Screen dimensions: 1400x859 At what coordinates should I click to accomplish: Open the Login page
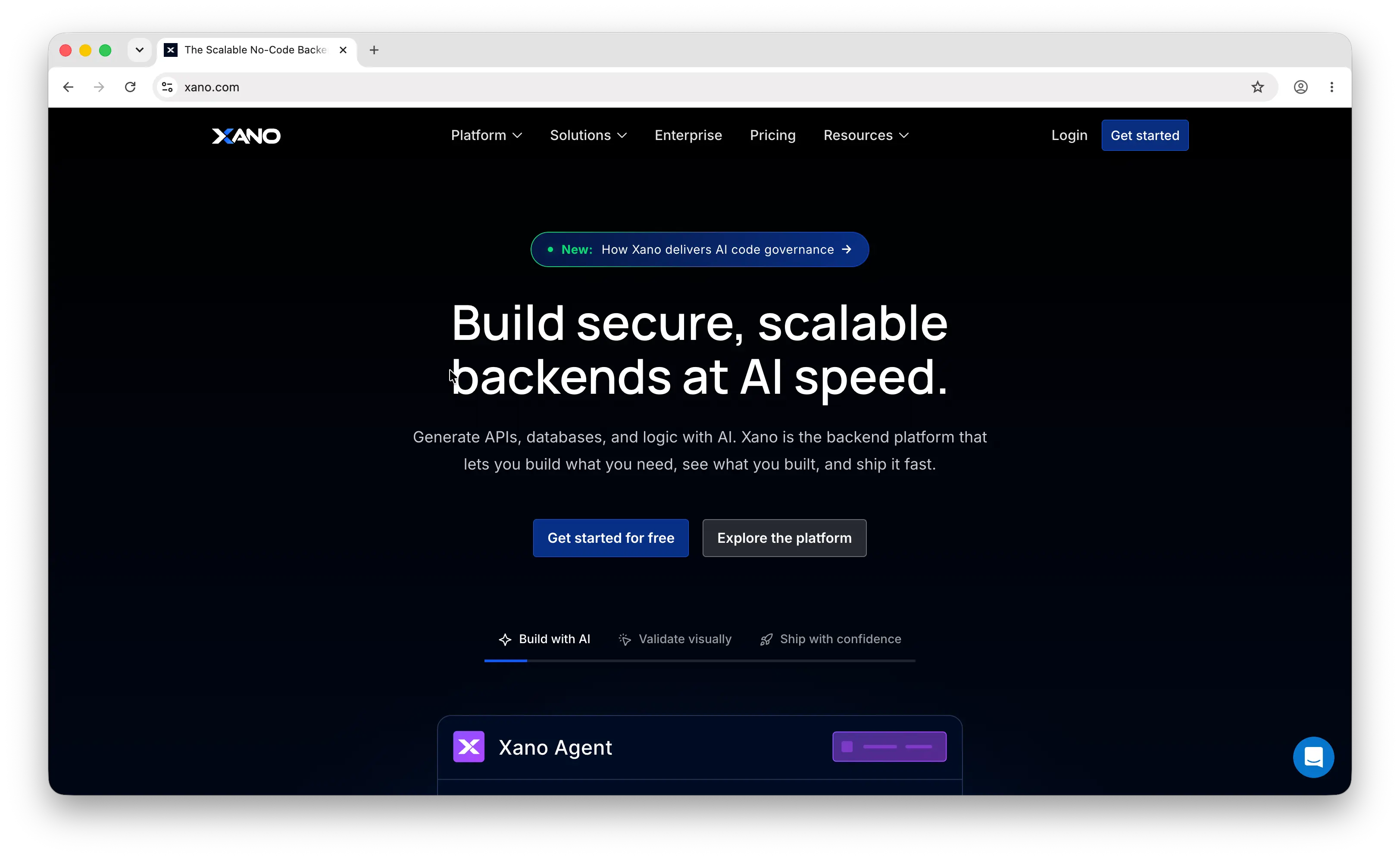click(x=1069, y=135)
